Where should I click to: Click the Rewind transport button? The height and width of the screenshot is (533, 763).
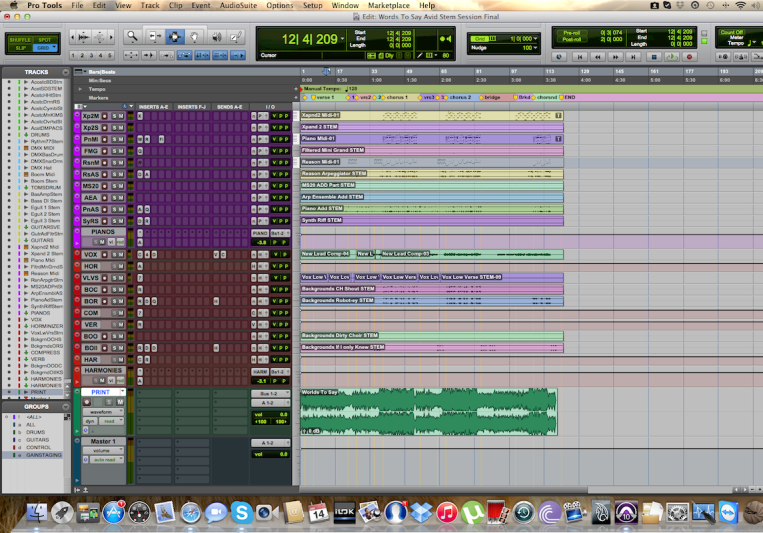point(598,57)
